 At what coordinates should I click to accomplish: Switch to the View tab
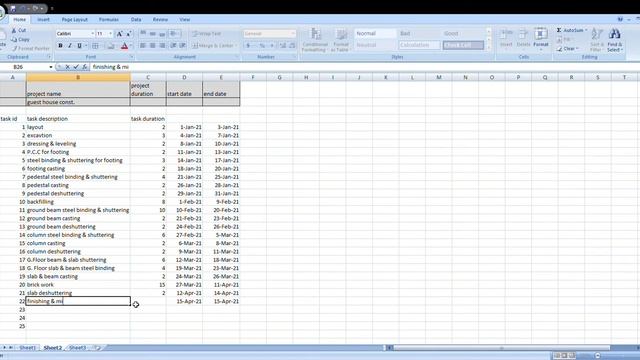click(x=184, y=20)
